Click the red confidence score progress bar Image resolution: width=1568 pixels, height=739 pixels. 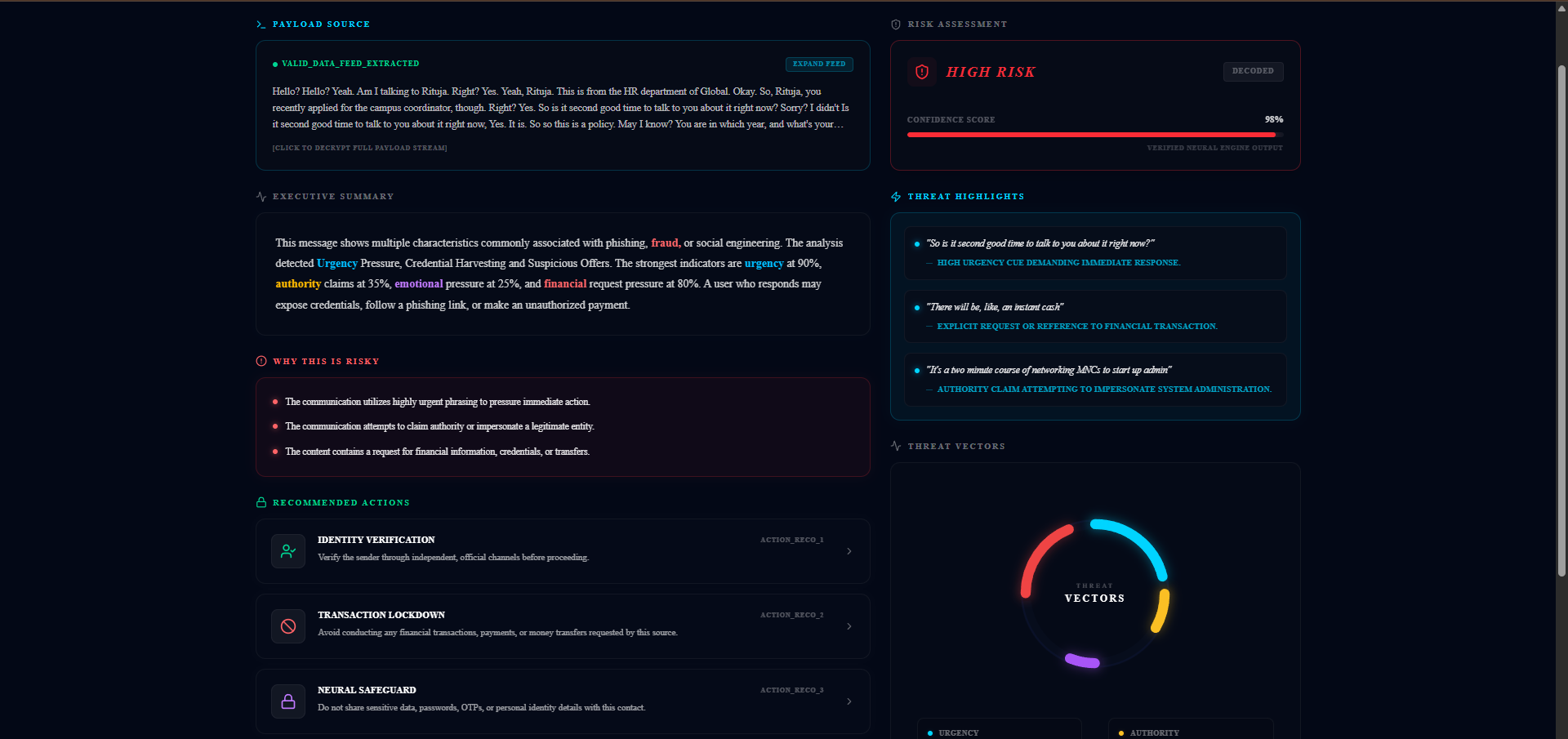tap(1094, 134)
